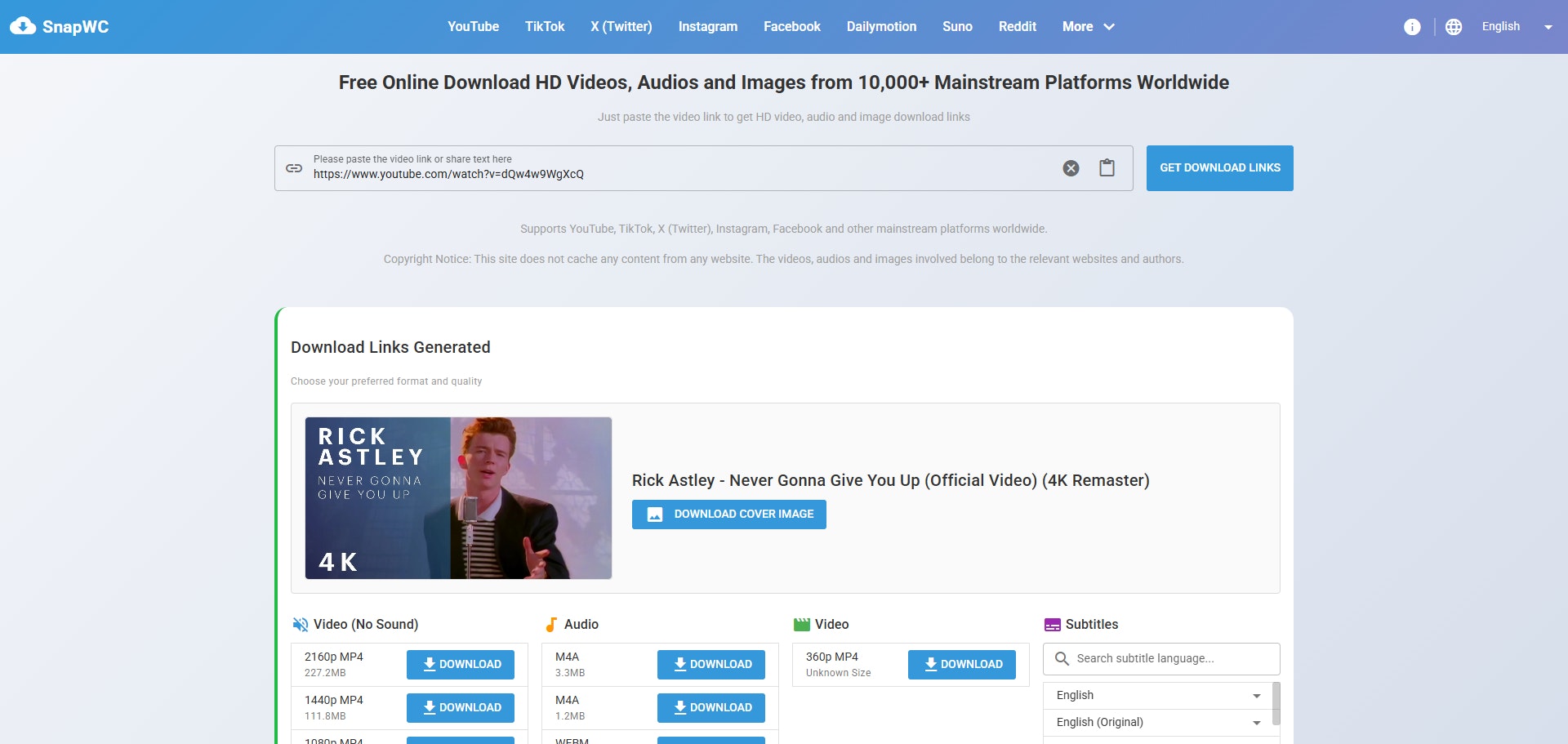Click the muted speaker Video (No Sound) icon
Screen dimensions: 1568x744
(x=300, y=625)
